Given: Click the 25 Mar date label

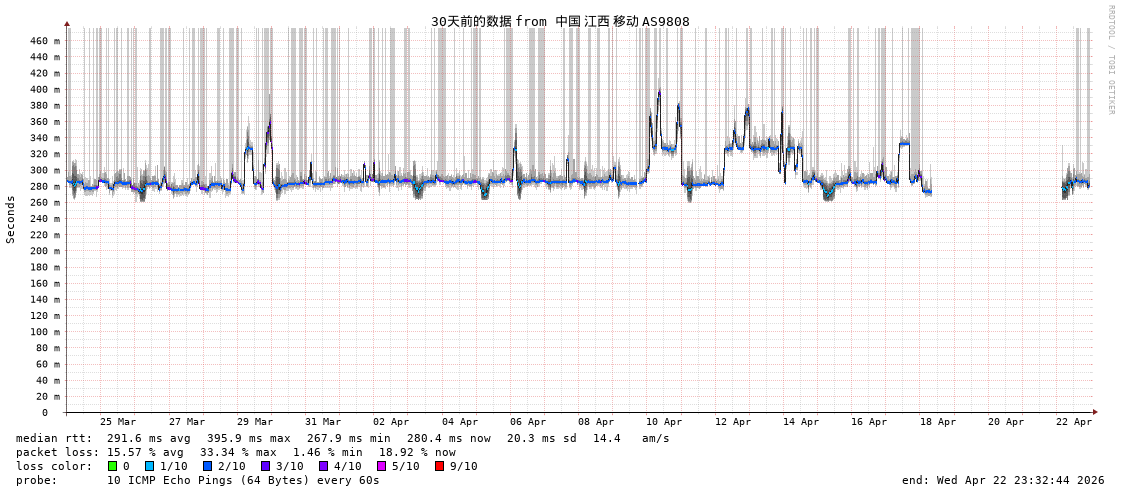Looking at the screenshot, I should point(118,422).
